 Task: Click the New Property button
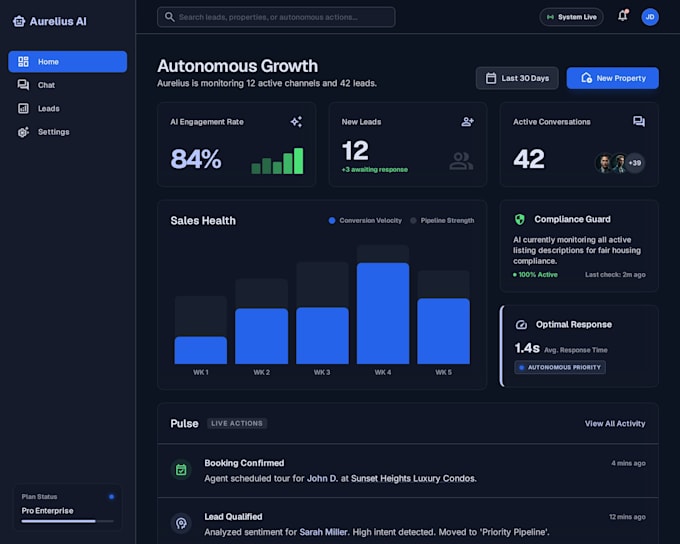(x=612, y=78)
